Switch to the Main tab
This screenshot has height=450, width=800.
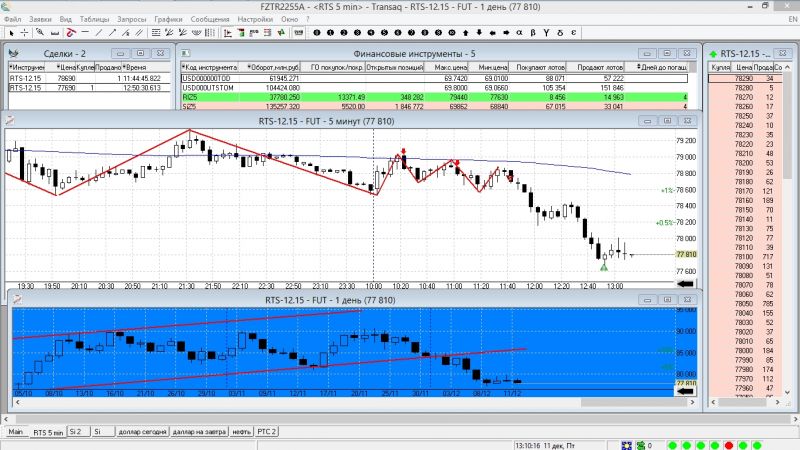(x=16, y=432)
